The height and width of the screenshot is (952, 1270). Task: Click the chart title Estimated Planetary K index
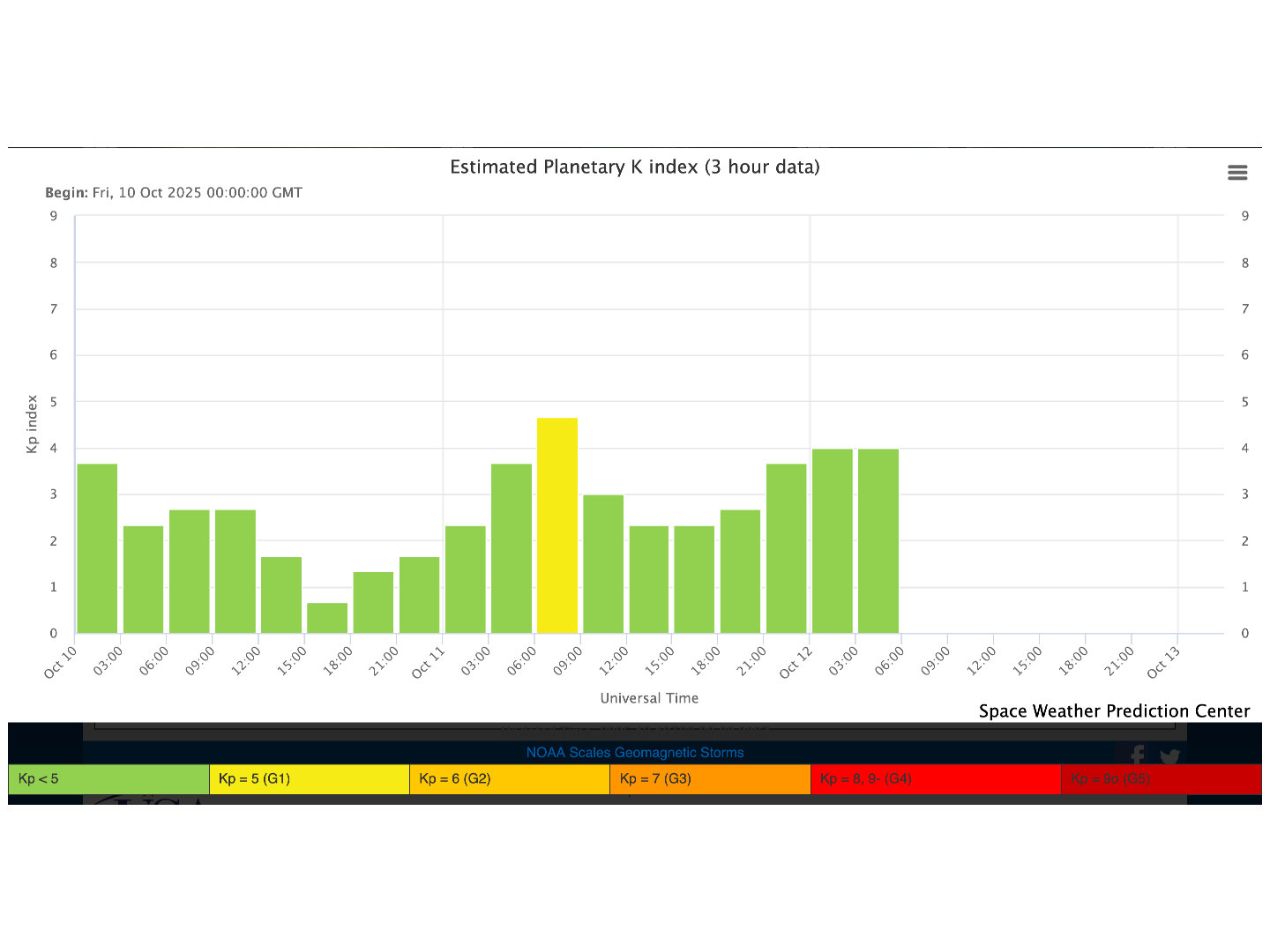pos(635,167)
